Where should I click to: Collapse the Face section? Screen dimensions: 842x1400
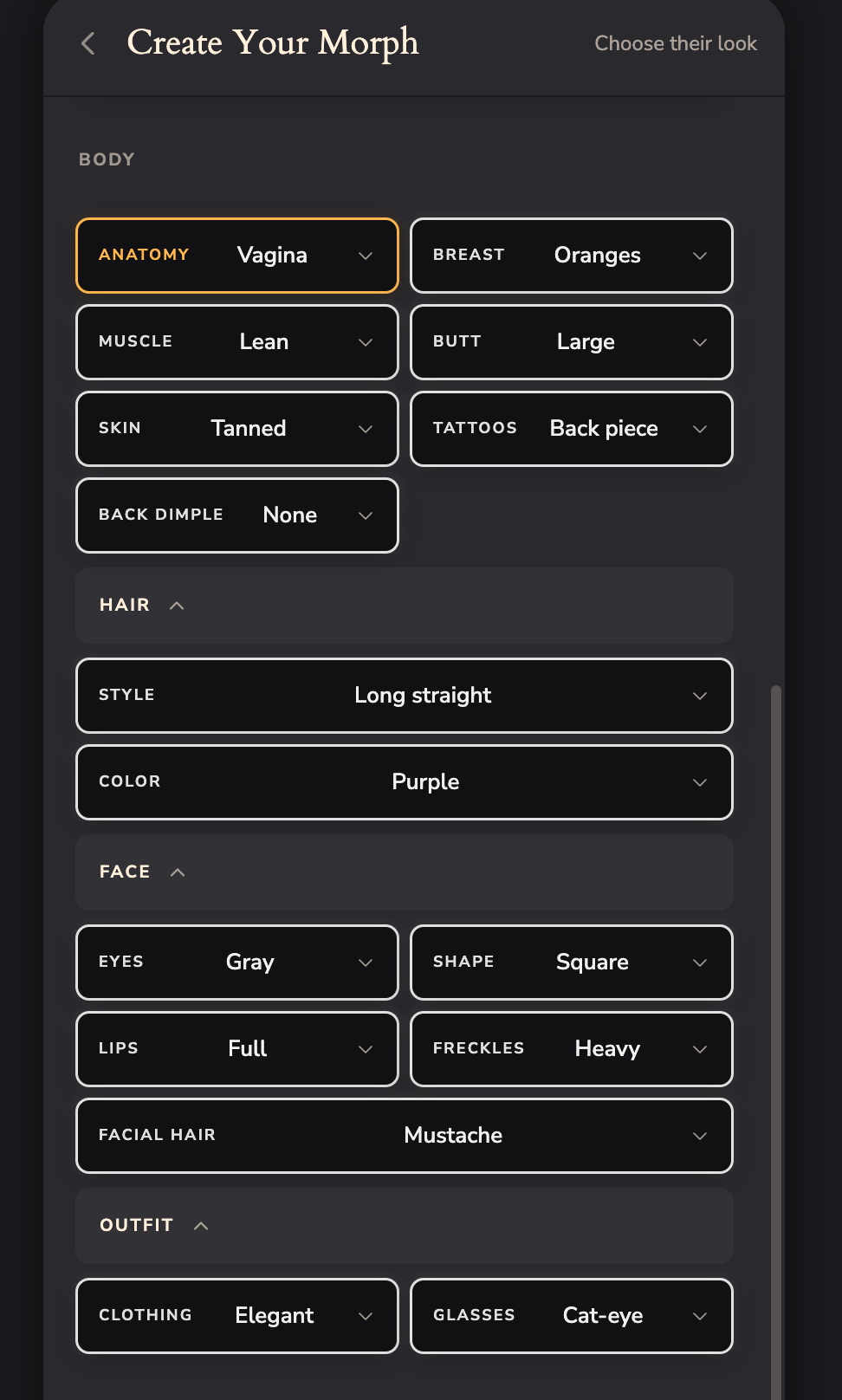pyautogui.click(x=405, y=872)
